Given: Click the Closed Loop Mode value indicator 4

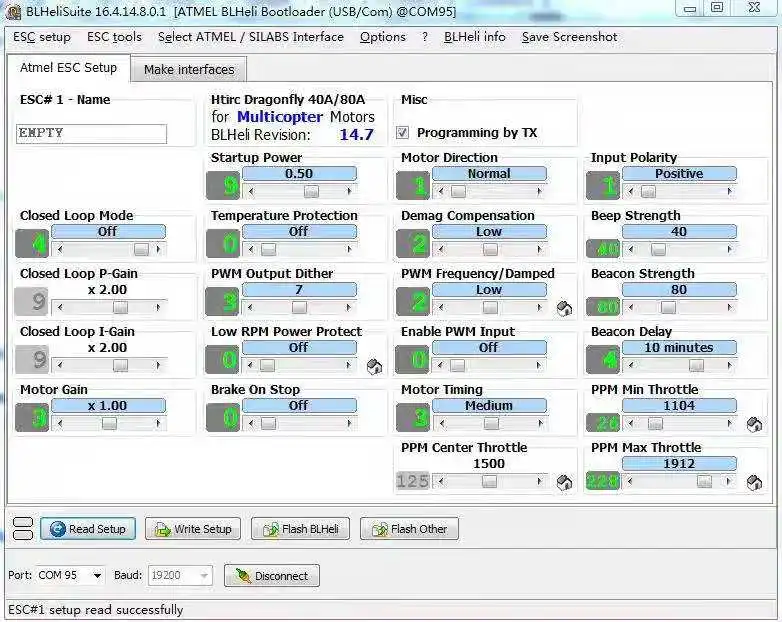Looking at the screenshot, I should pos(32,243).
